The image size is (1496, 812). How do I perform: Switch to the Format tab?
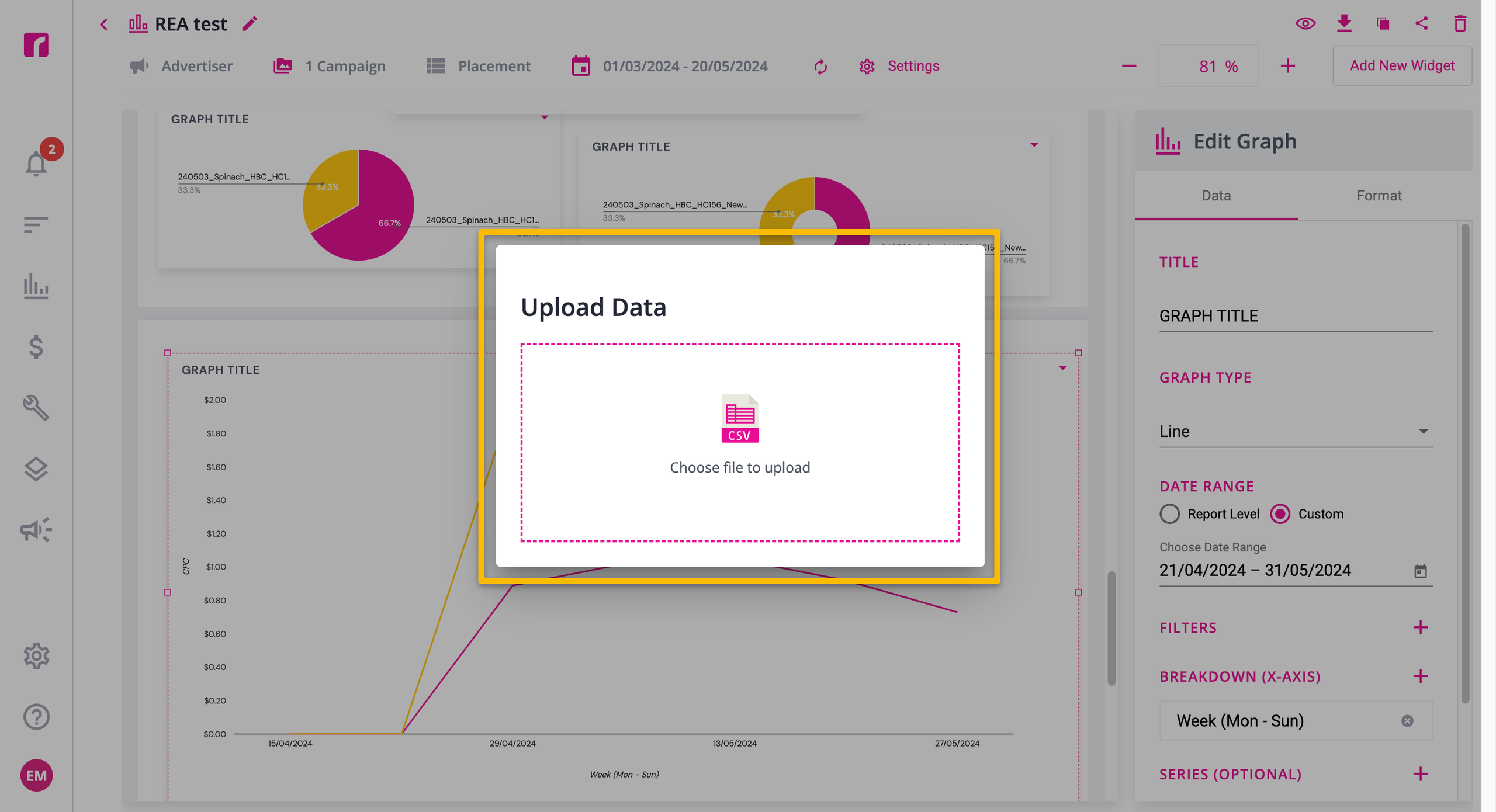coord(1379,196)
